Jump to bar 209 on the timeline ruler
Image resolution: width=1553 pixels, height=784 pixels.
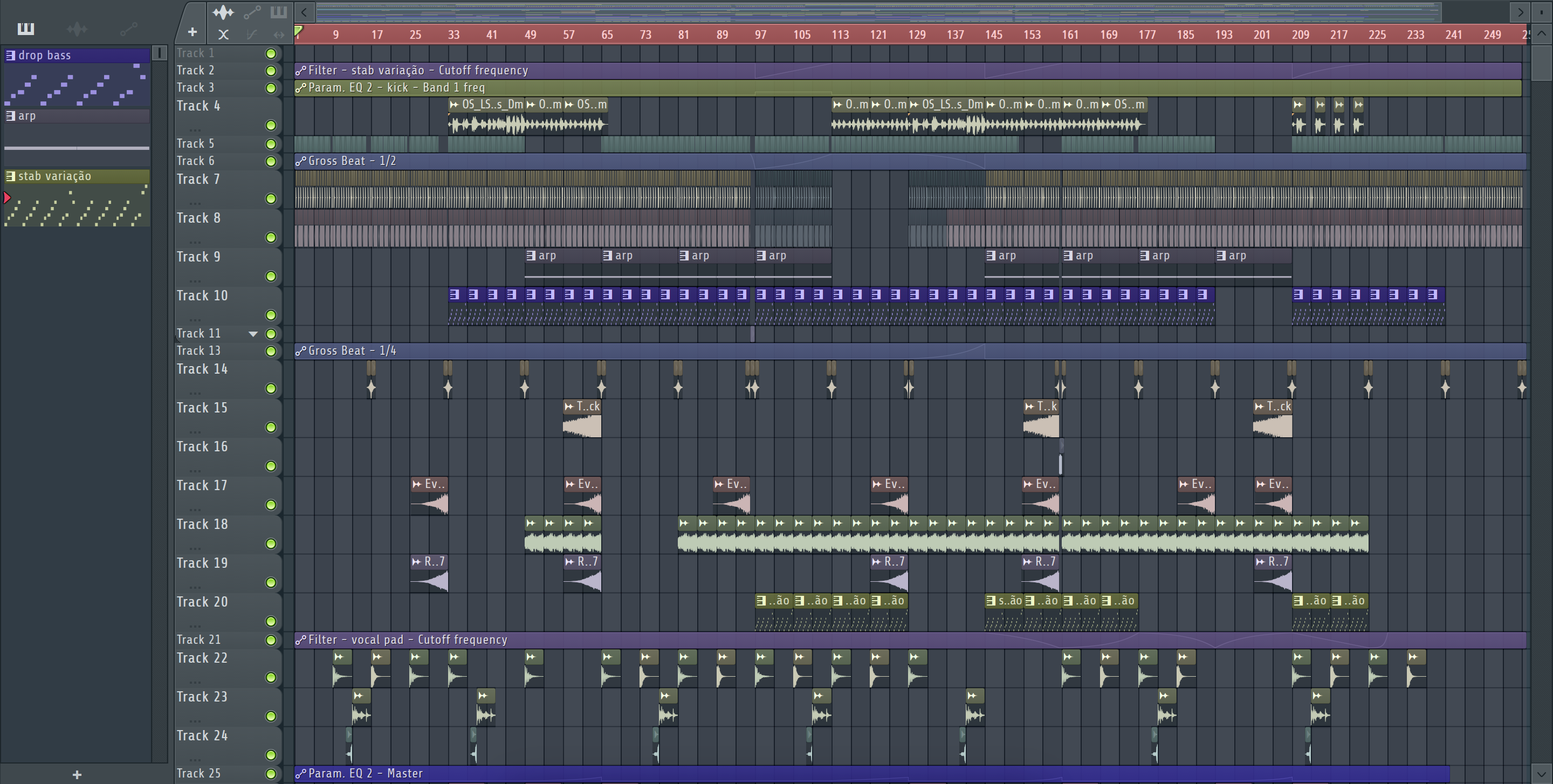coord(1301,35)
